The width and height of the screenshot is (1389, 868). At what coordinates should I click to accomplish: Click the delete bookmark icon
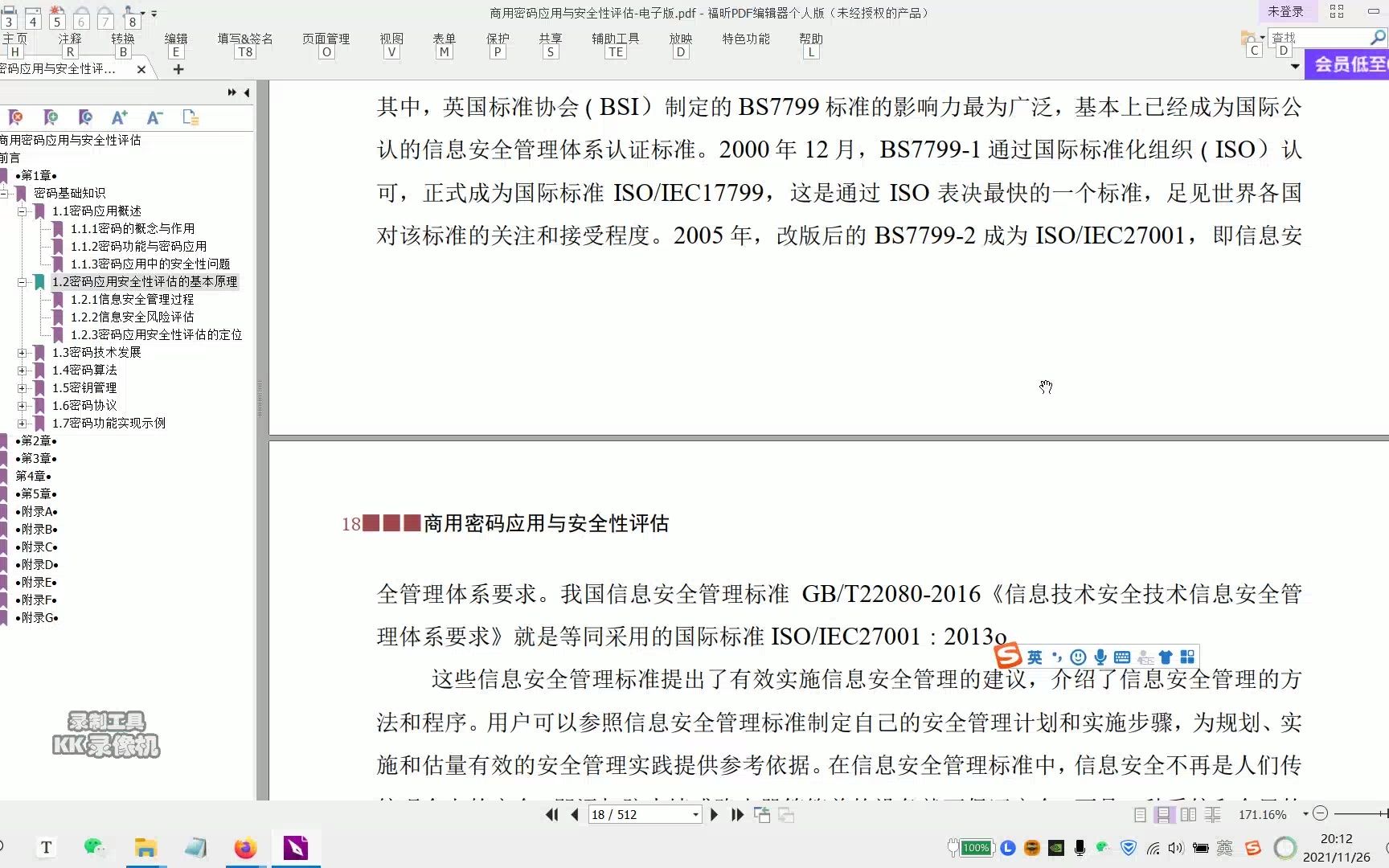point(14,117)
